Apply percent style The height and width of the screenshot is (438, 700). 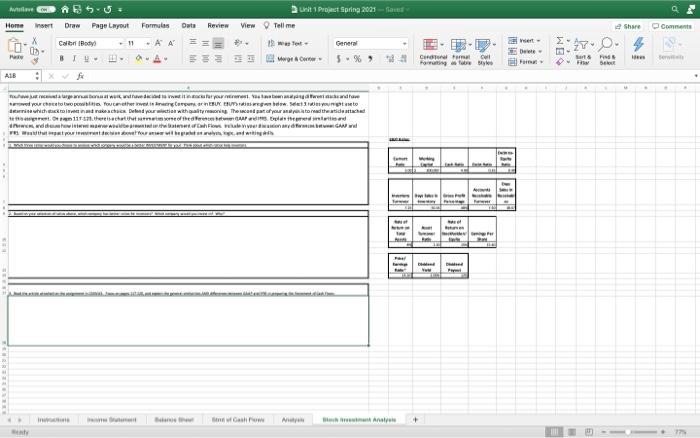[357, 58]
